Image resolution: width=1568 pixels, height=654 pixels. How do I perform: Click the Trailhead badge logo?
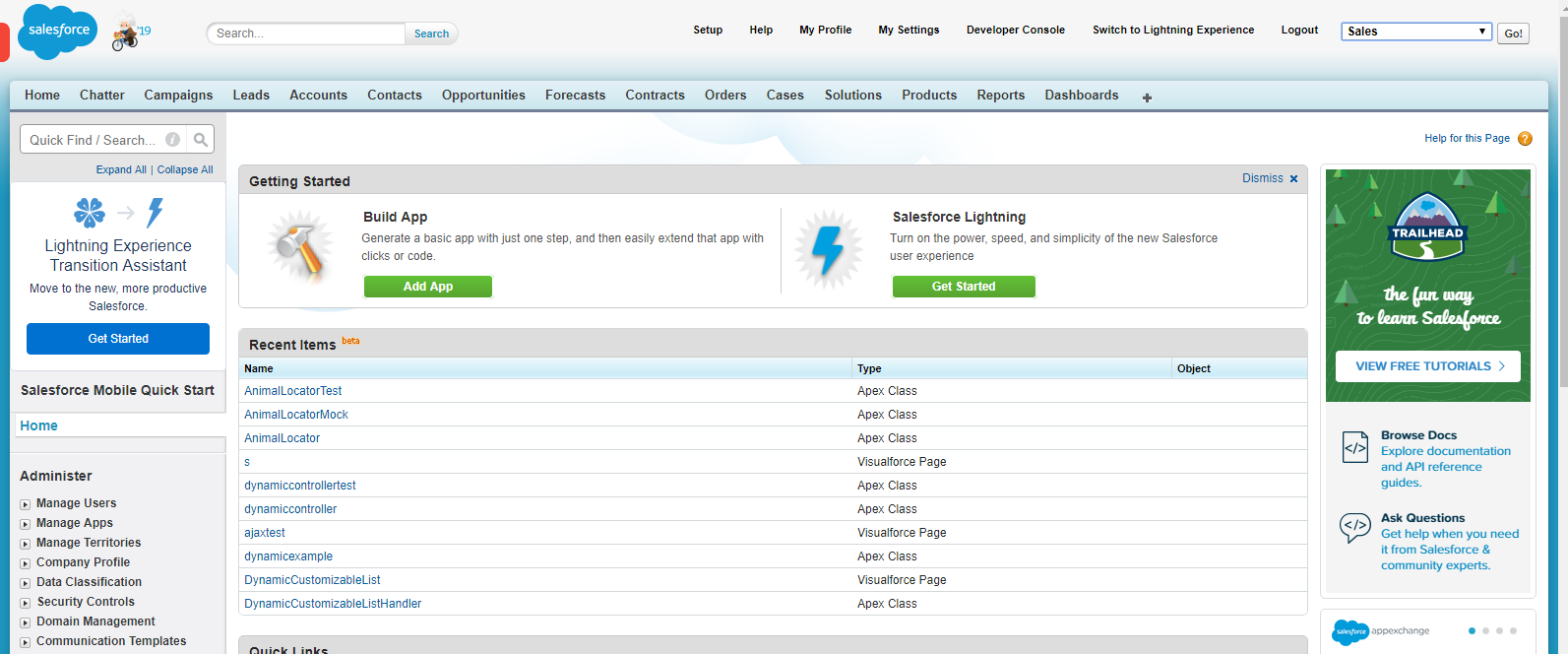coord(1427,227)
